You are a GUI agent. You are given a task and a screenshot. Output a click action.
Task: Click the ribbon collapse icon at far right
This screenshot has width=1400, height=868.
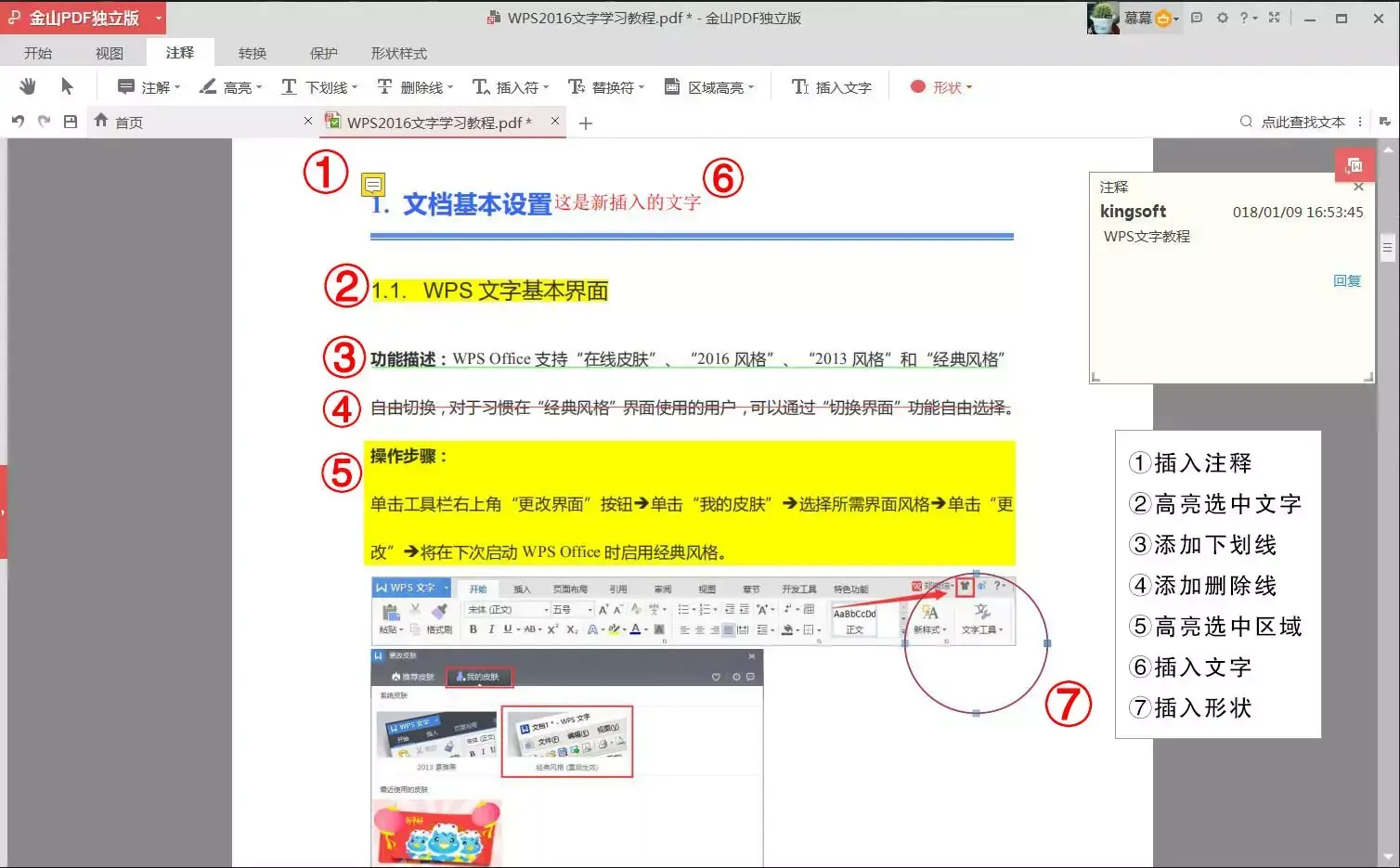pyautogui.click(x=1384, y=122)
